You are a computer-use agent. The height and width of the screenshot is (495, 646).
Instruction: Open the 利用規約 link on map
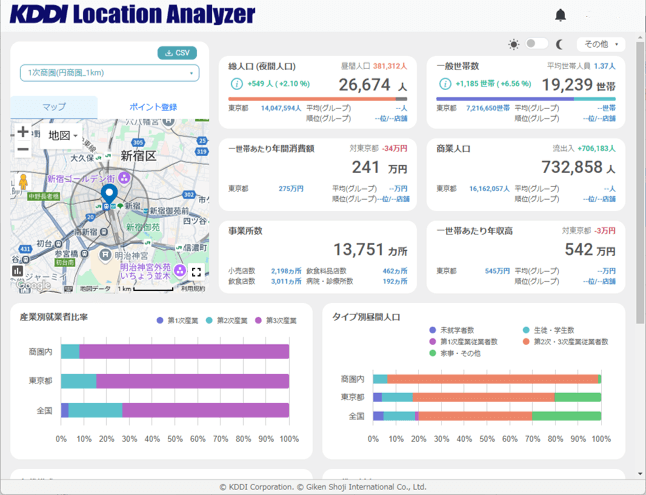click(193, 289)
